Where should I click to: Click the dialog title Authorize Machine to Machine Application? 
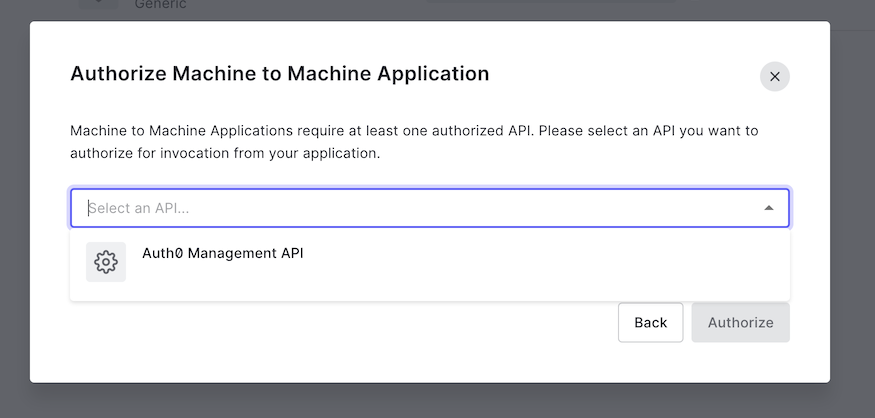[280, 74]
